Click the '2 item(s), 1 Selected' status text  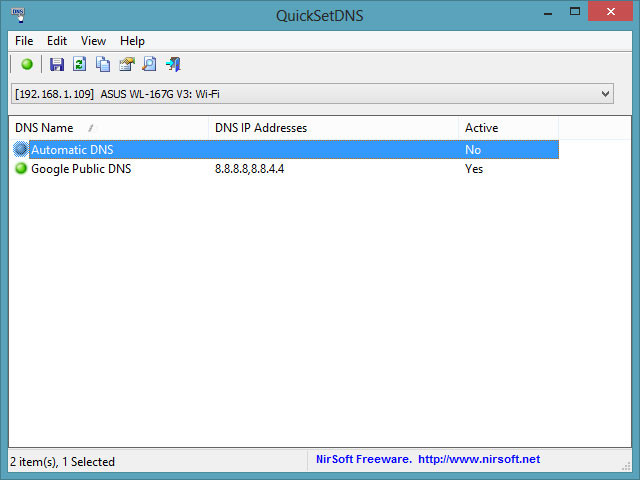click(62, 462)
